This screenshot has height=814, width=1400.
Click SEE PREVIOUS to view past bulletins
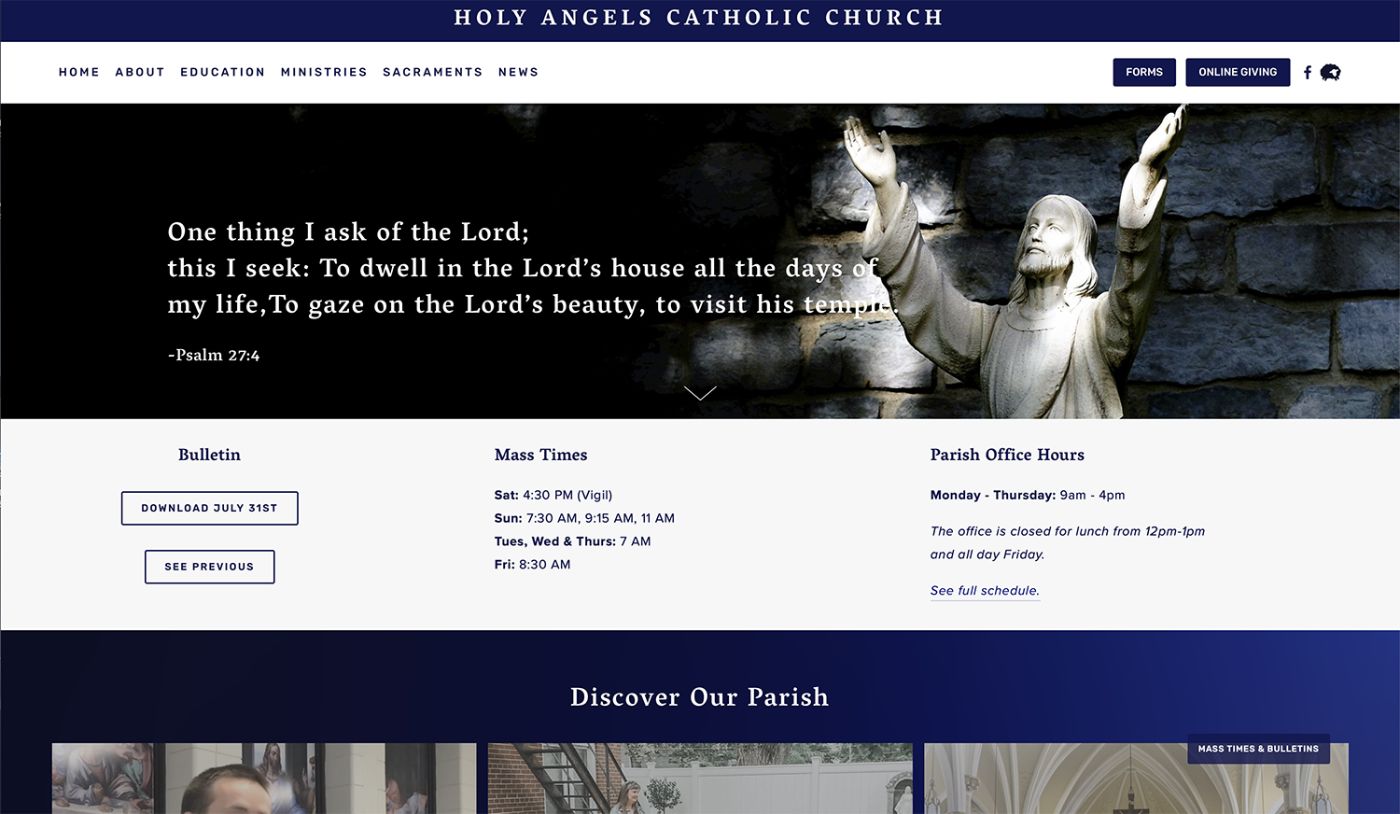(x=209, y=566)
